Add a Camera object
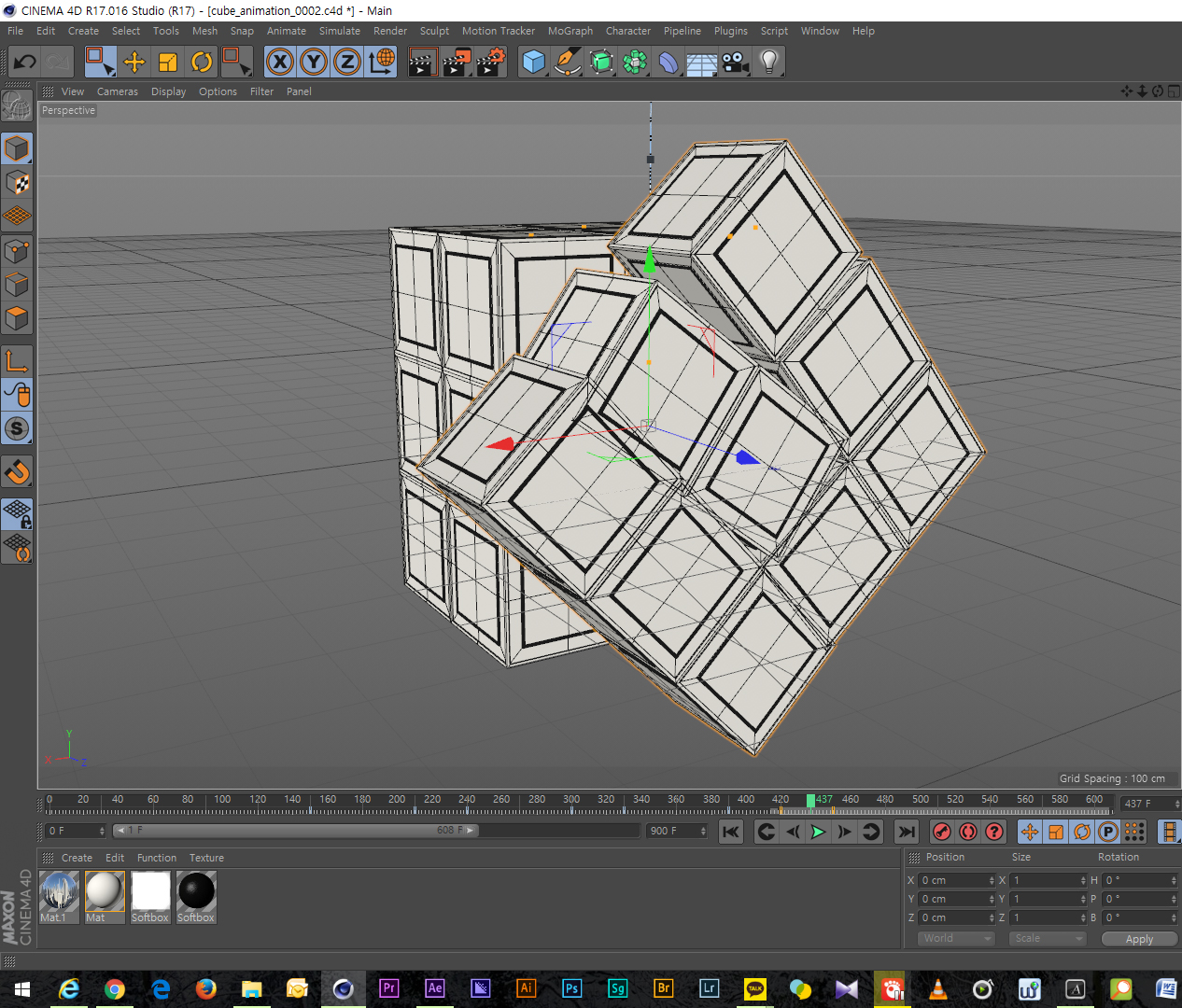Screen dimensions: 1182x1008 (736, 63)
